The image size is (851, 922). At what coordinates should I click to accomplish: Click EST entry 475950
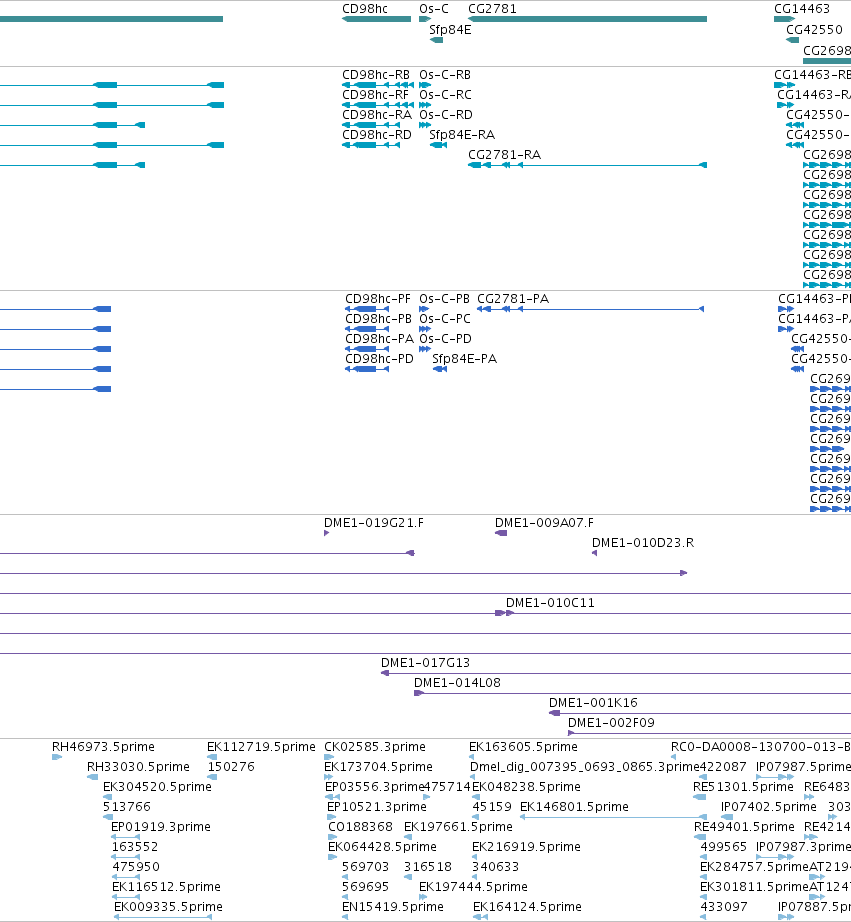[136, 867]
